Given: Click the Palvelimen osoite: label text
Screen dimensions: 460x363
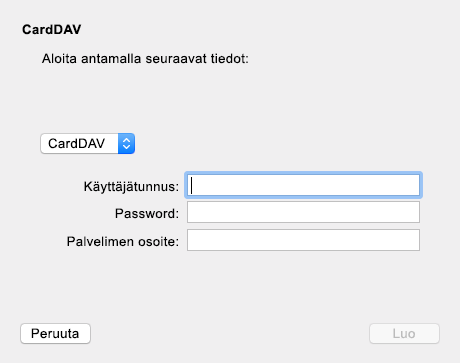Looking at the screenshot, I should point(123,241).
